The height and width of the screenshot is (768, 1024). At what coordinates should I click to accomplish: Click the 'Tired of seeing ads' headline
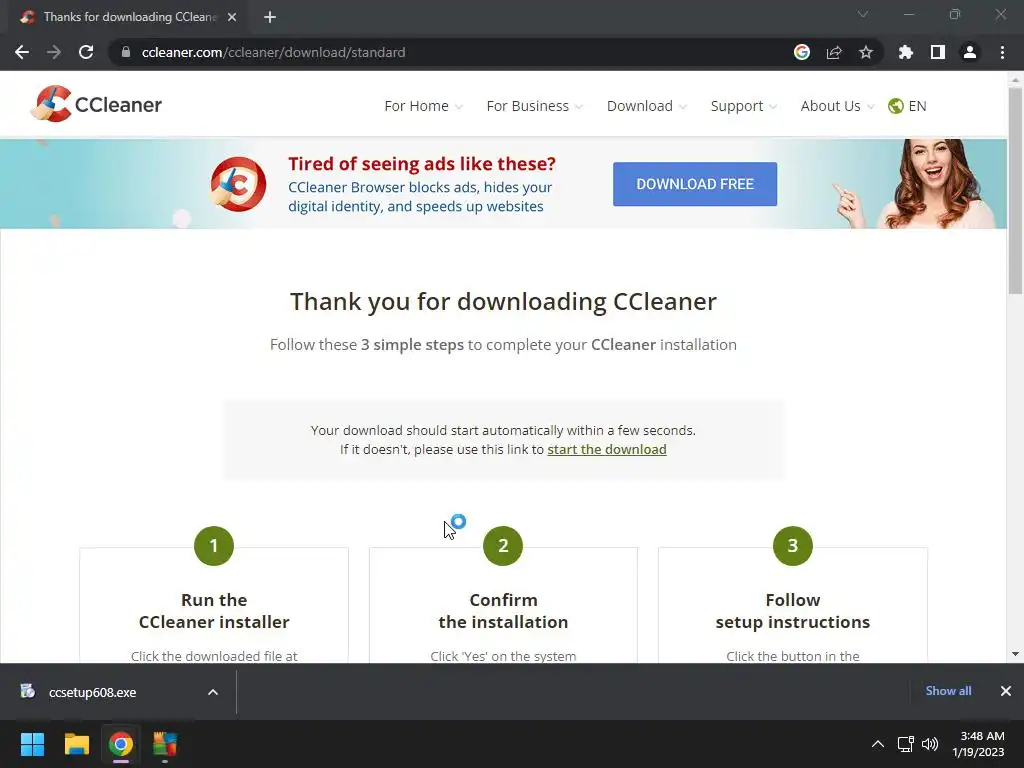click(x=422, y=163)
